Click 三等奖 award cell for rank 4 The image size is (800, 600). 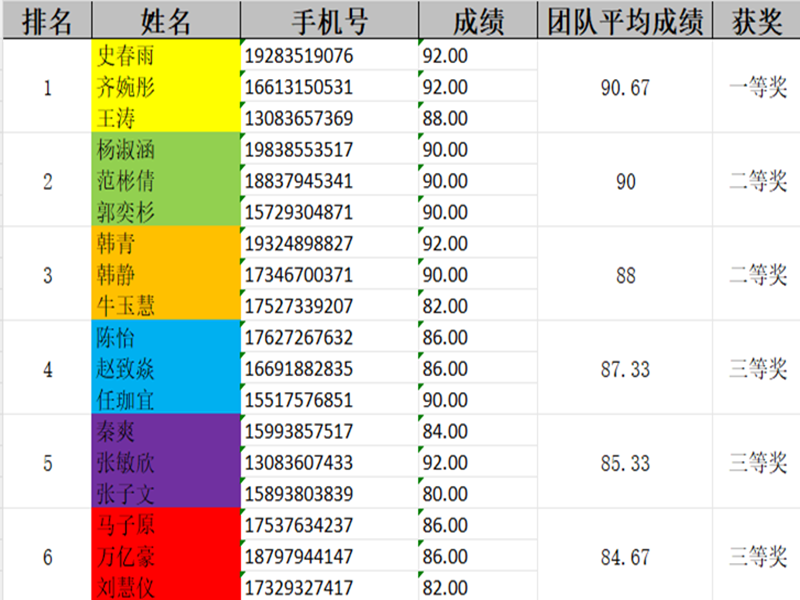pyautogui.click(x=756, y=368)
